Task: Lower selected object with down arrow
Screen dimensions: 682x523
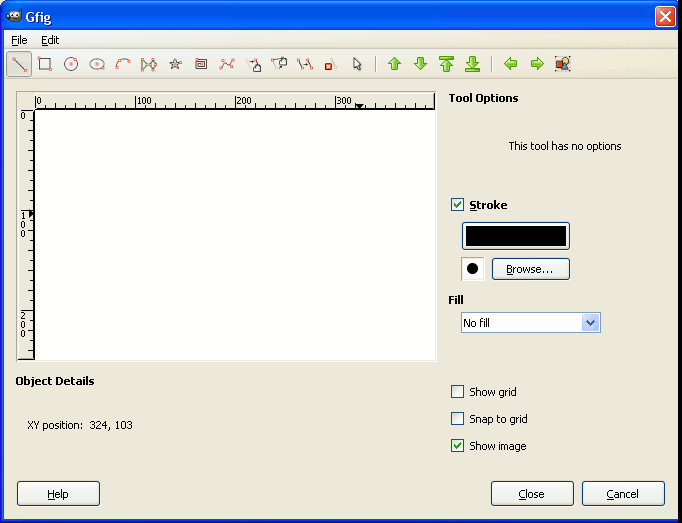Action: [421, 64]
